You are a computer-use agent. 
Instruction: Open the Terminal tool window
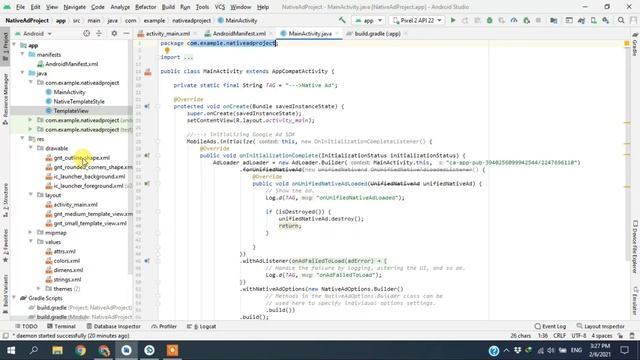61,327
